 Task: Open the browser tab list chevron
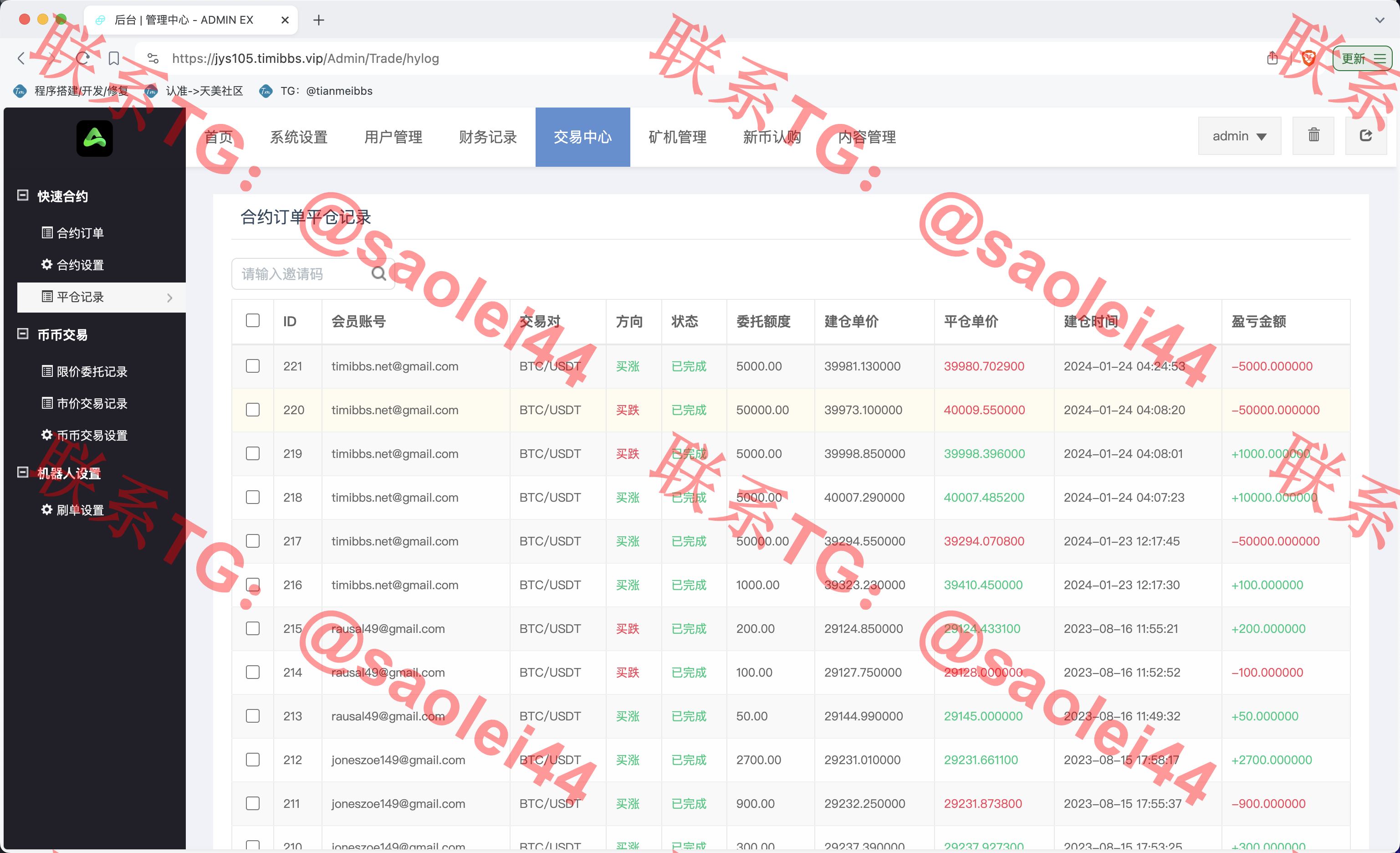[1380, 20]
